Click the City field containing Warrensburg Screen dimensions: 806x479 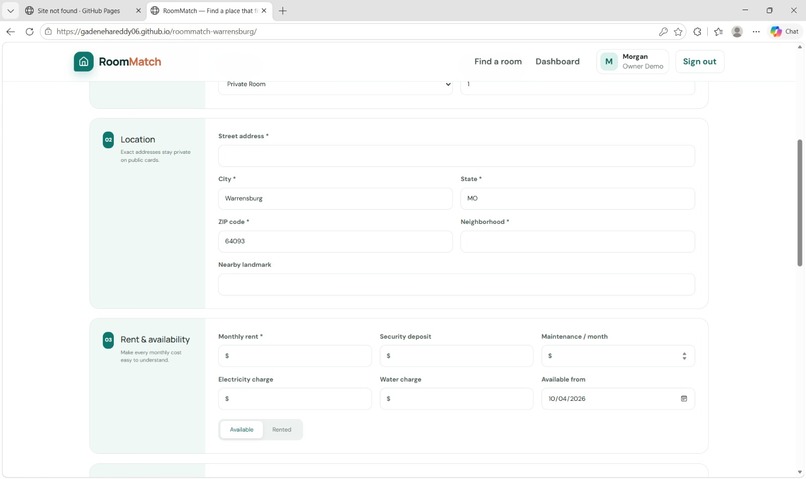coord(335,198)
